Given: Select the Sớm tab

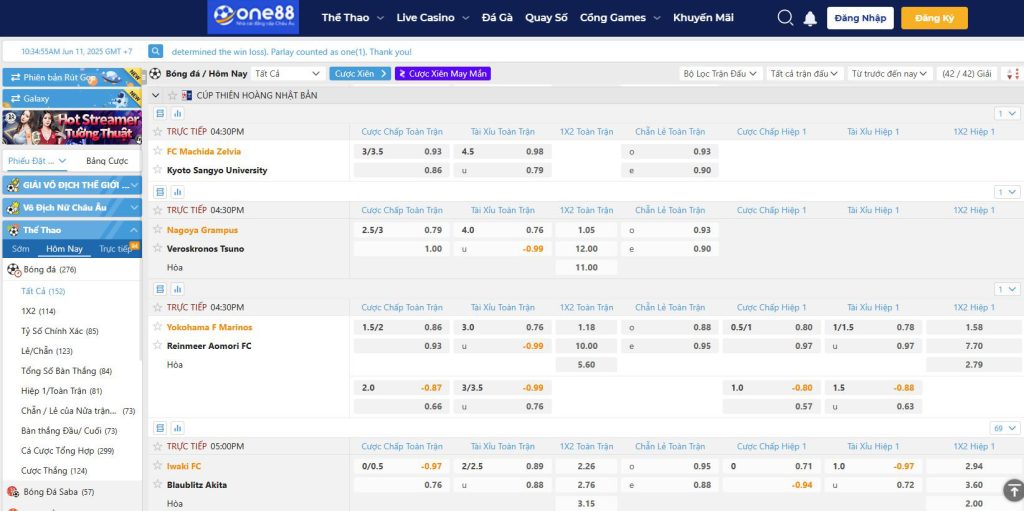Looking at the screenshot, I should click(20, 249).
